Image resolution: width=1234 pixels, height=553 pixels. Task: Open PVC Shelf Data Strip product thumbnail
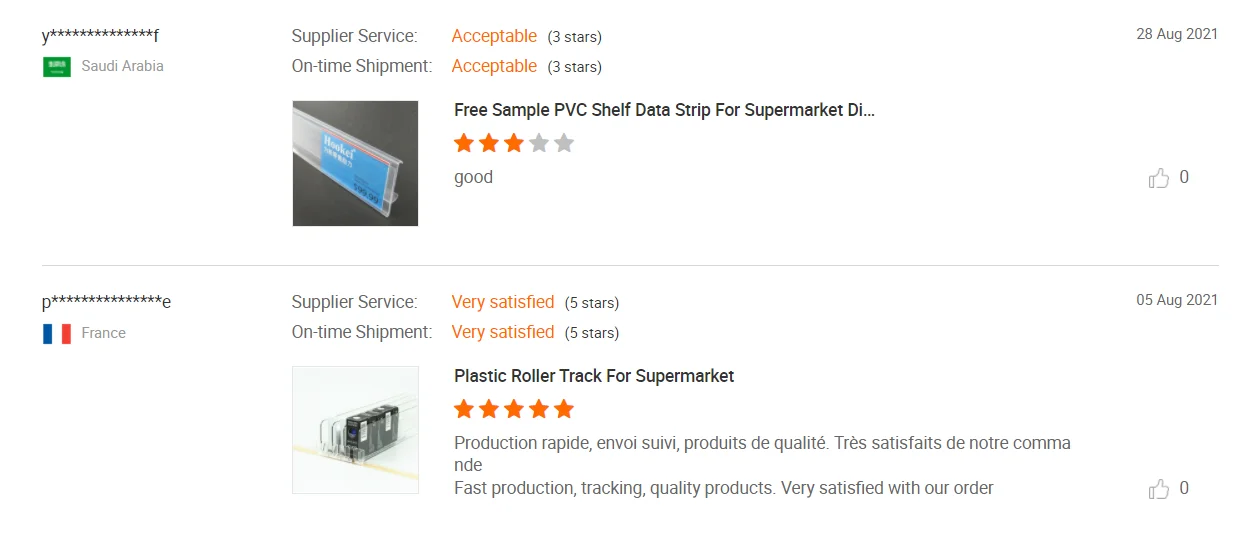click(355, 163)
